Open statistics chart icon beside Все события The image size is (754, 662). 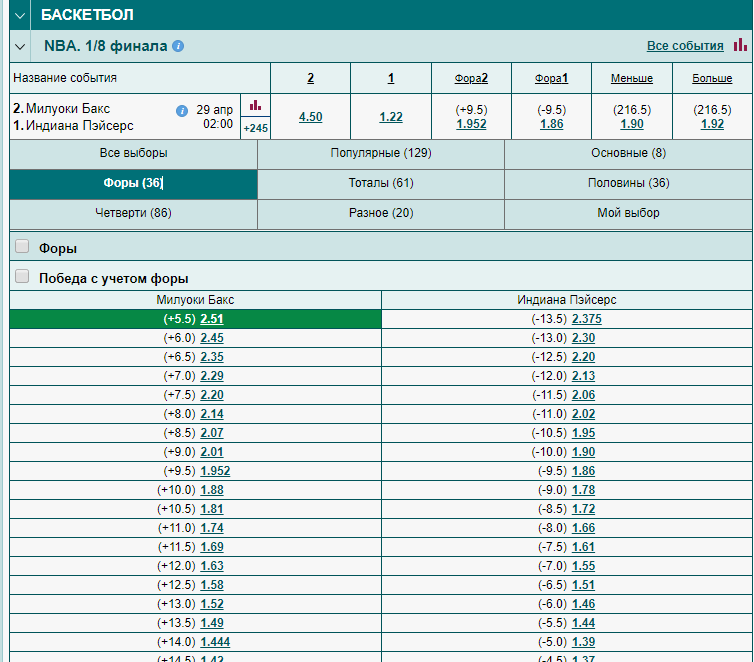pos(740,45)
